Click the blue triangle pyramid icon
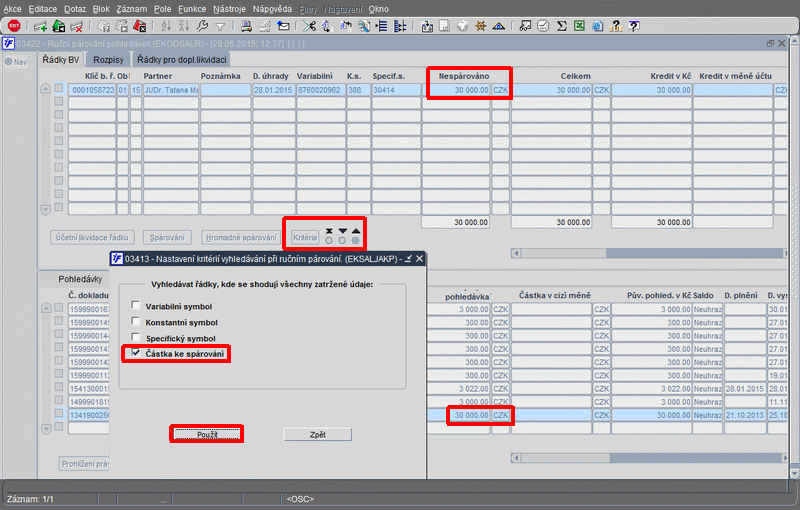The width and height of the screenshot is (800, 510). coord(498,26)
